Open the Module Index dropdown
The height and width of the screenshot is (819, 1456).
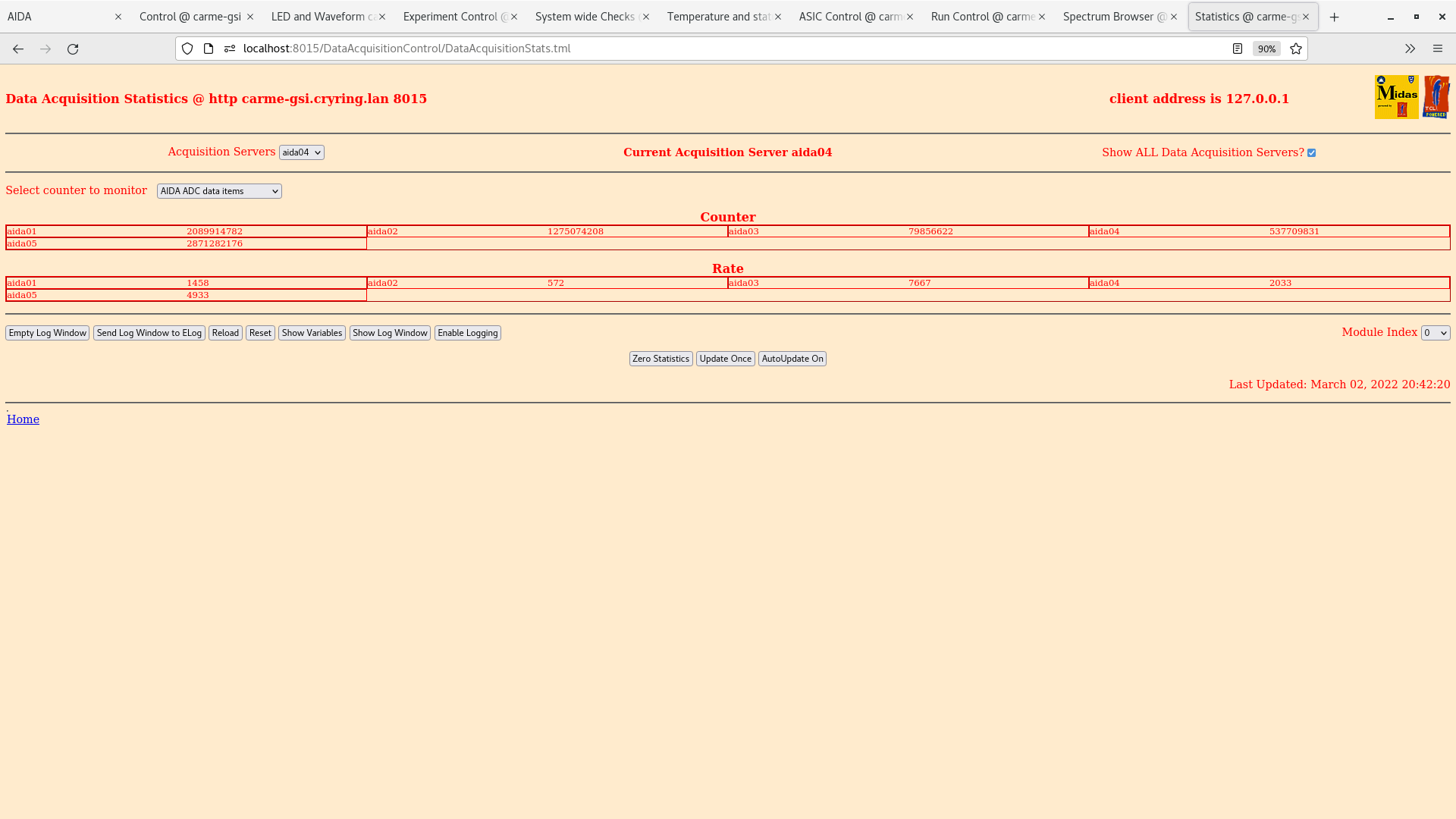[1435, 333]
